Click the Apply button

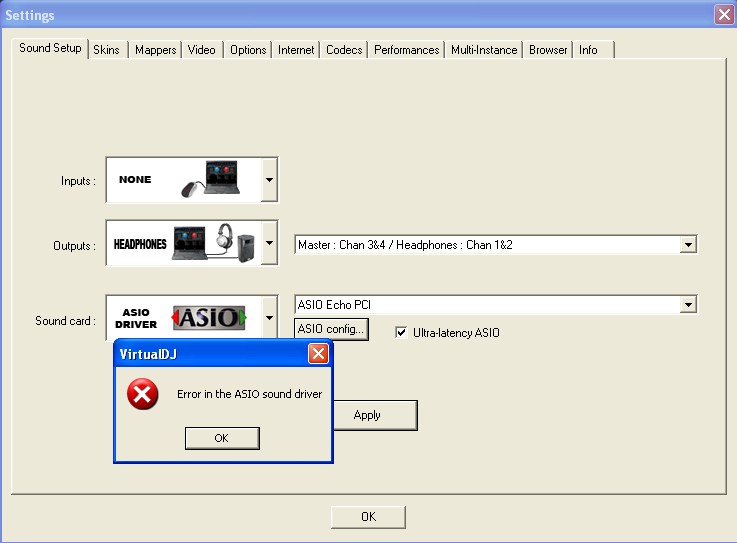(375, 415)
